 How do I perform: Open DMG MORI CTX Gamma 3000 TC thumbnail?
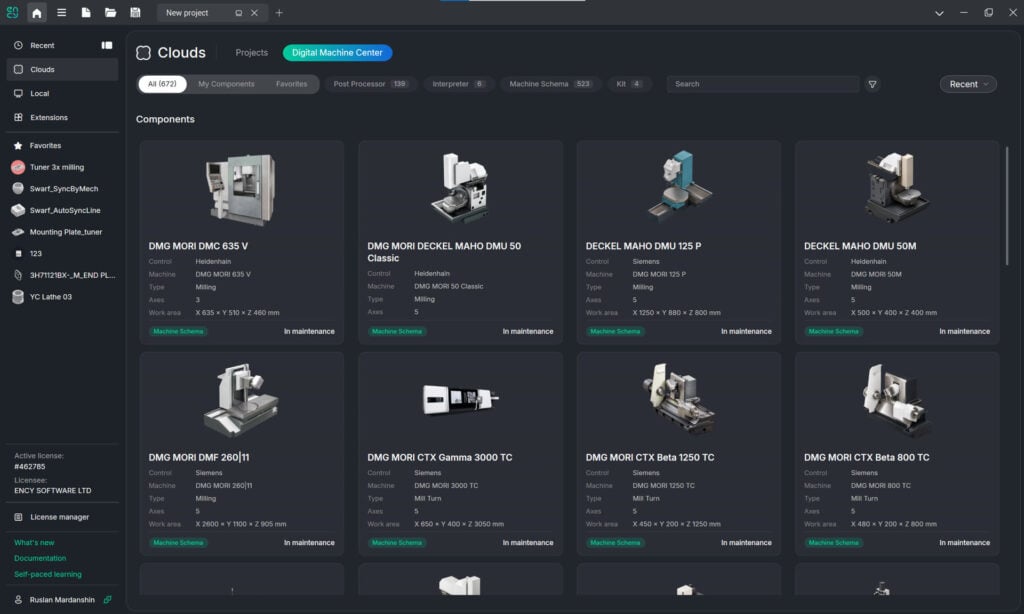[460, 398]
